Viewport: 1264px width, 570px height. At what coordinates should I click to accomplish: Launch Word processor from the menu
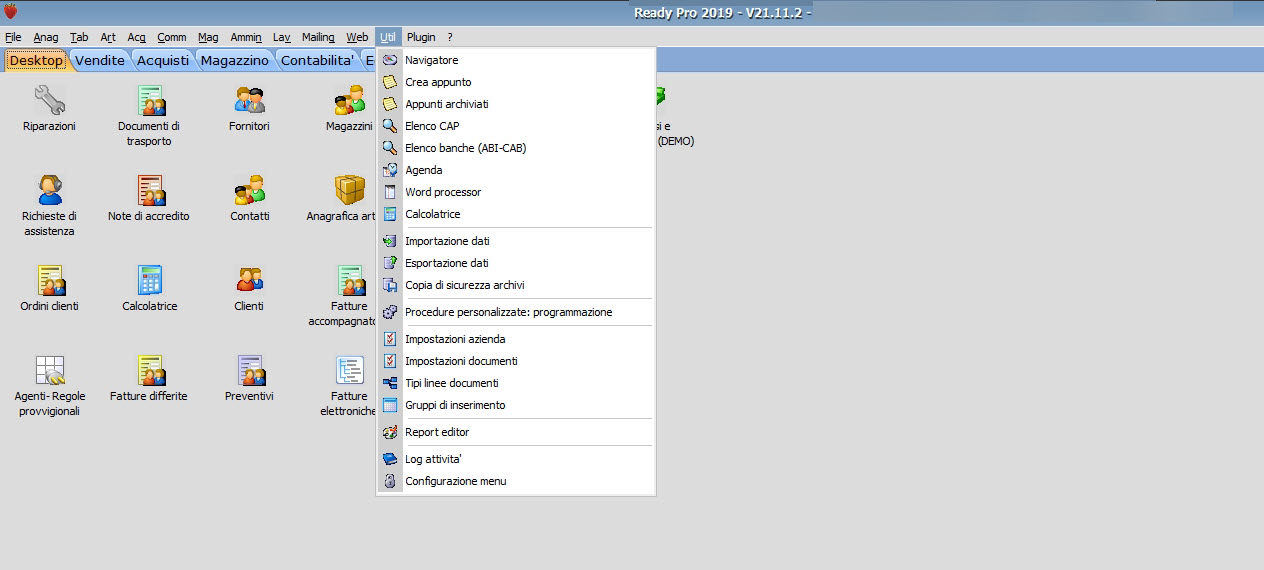click(516, 192)
